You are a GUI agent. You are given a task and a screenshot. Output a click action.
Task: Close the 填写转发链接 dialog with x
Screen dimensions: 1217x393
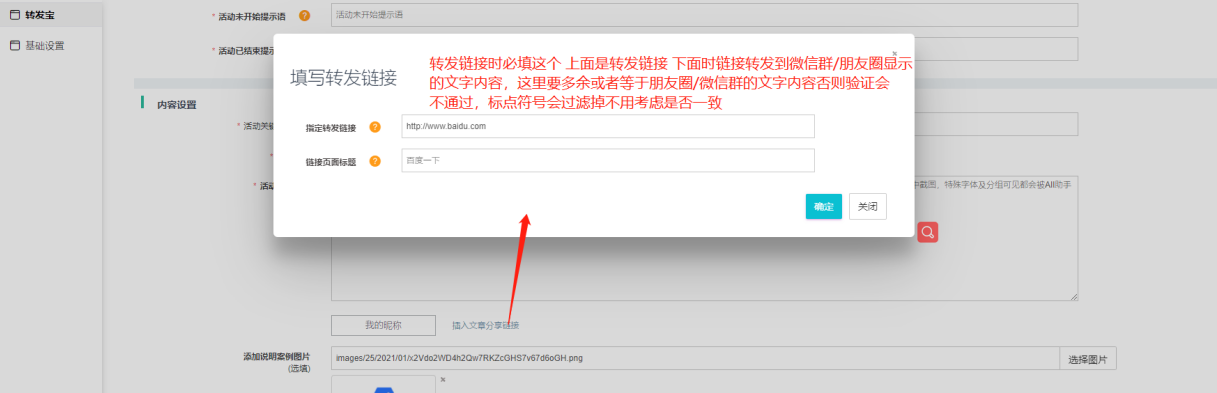[x=894, y=54]
